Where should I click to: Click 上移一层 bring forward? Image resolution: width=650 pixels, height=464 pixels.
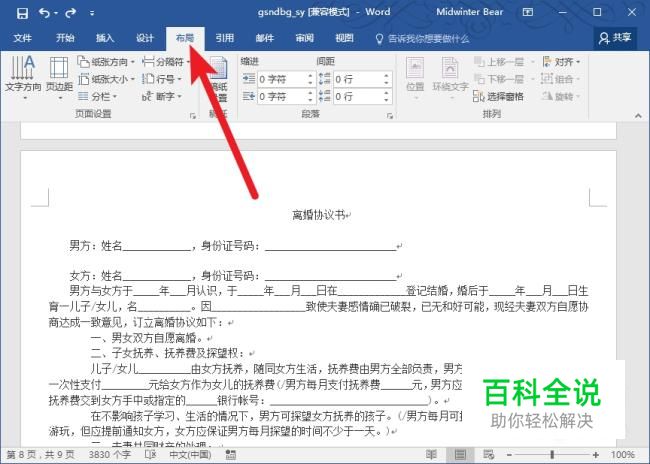[499, 62]
